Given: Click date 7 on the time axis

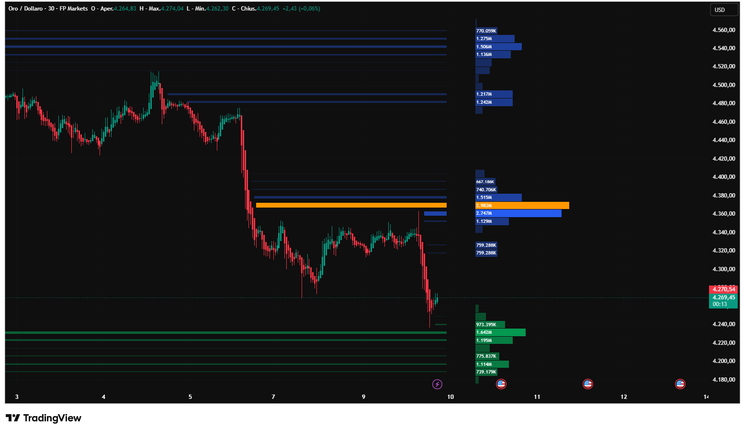Looking at the screenshot, I should point(273,397).
